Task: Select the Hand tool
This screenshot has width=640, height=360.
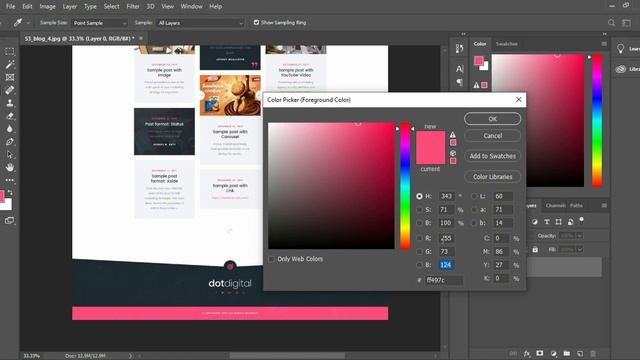Action: 9,167
